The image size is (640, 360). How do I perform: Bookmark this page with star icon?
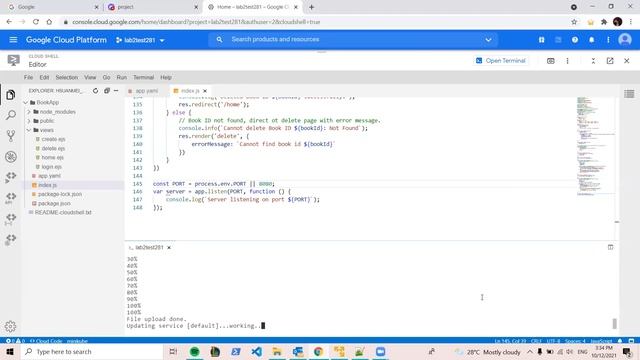[574, 22]
